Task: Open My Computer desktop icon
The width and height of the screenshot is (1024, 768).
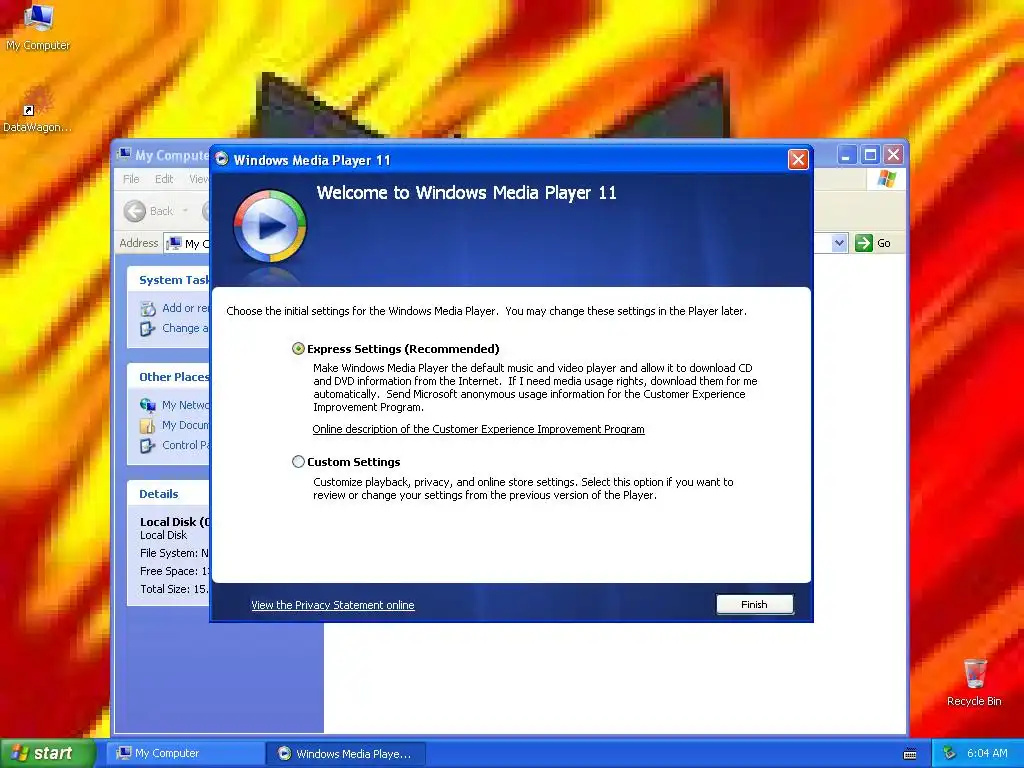Action: coord(38,27)
